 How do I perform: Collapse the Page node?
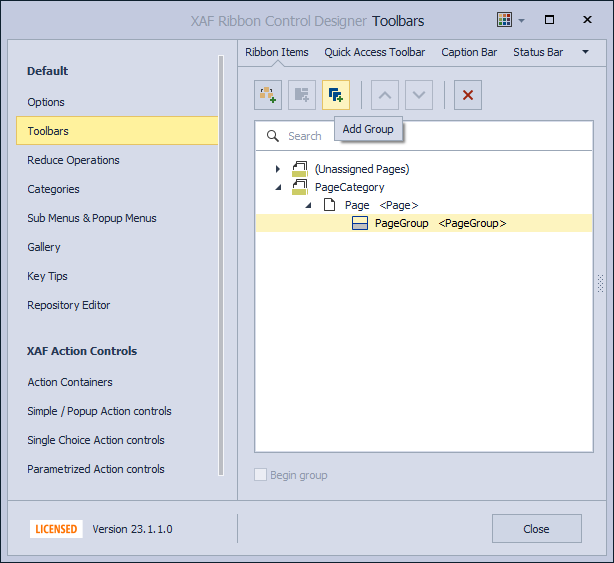pyautogui.click(x=308, y=205)
